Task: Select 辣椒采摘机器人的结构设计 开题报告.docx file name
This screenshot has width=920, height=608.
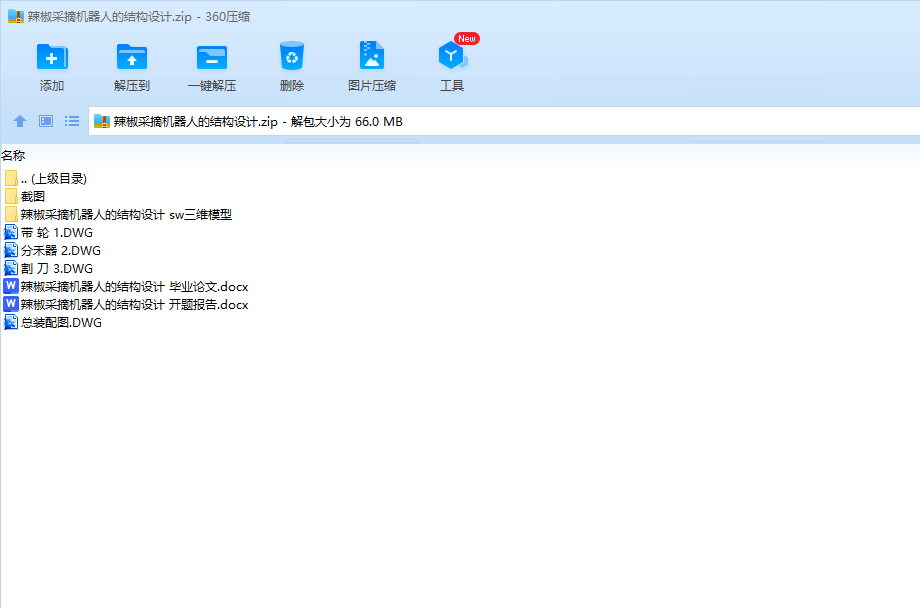Action: pyautogui.click(x=134, y=305)
